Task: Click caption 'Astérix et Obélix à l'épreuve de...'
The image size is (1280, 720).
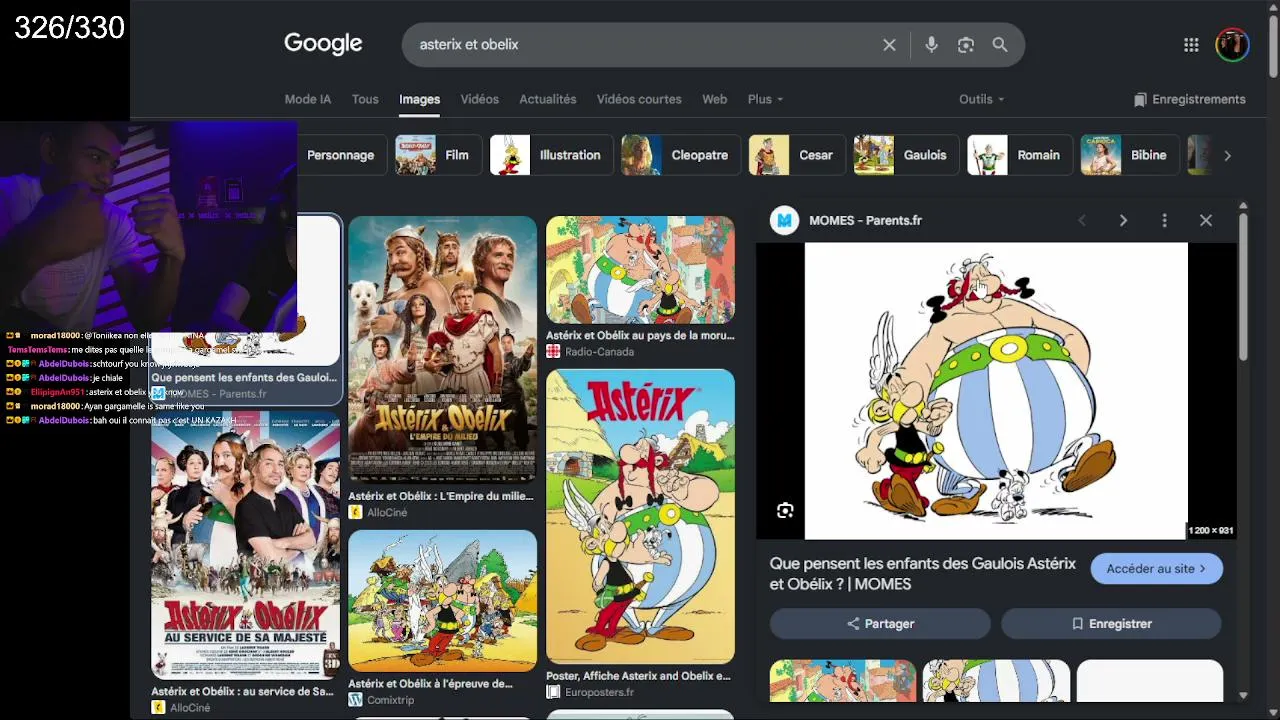Action: tap(430, 684)
